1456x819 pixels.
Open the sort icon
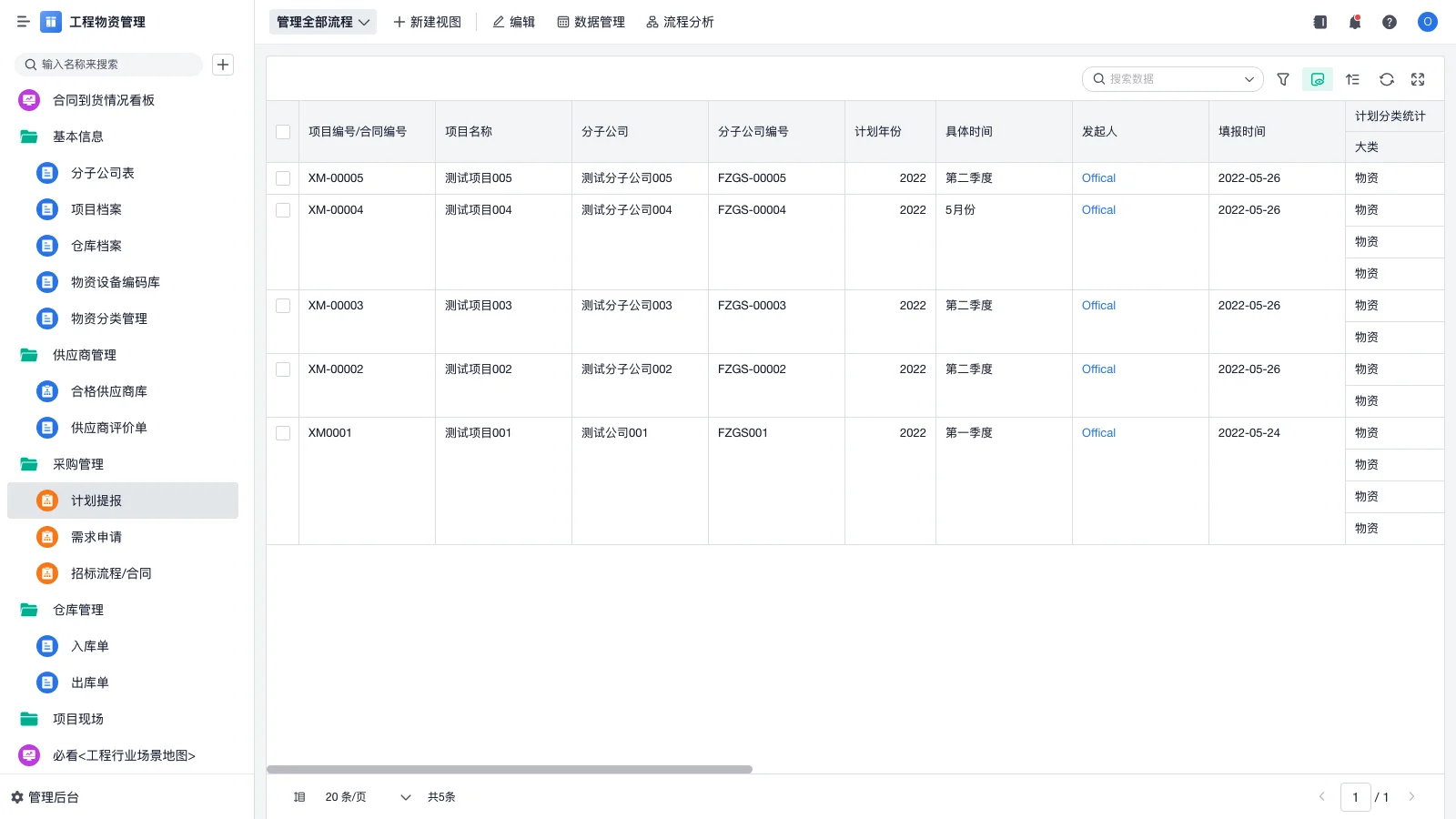(x=1352, y=79)
